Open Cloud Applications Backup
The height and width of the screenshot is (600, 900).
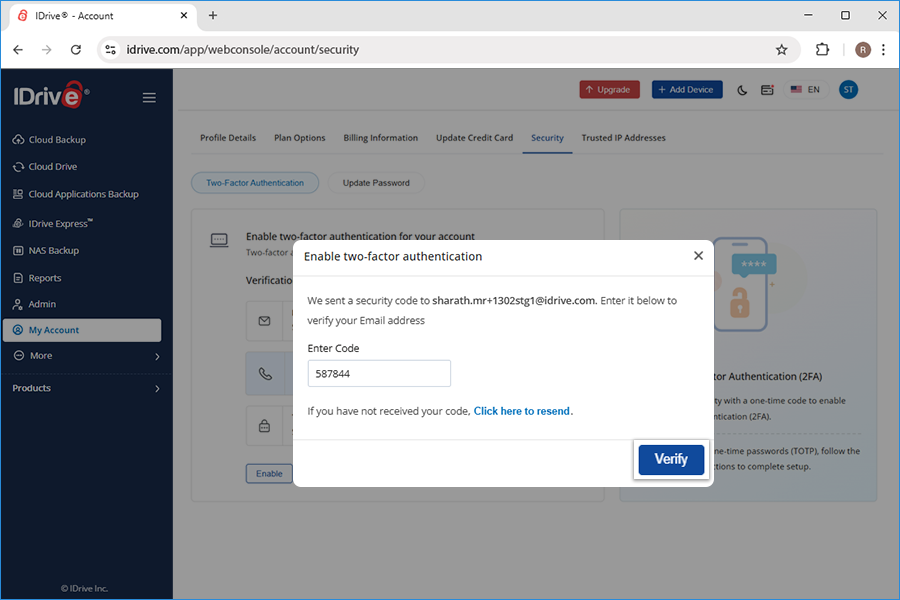click(x=83, y=194)
